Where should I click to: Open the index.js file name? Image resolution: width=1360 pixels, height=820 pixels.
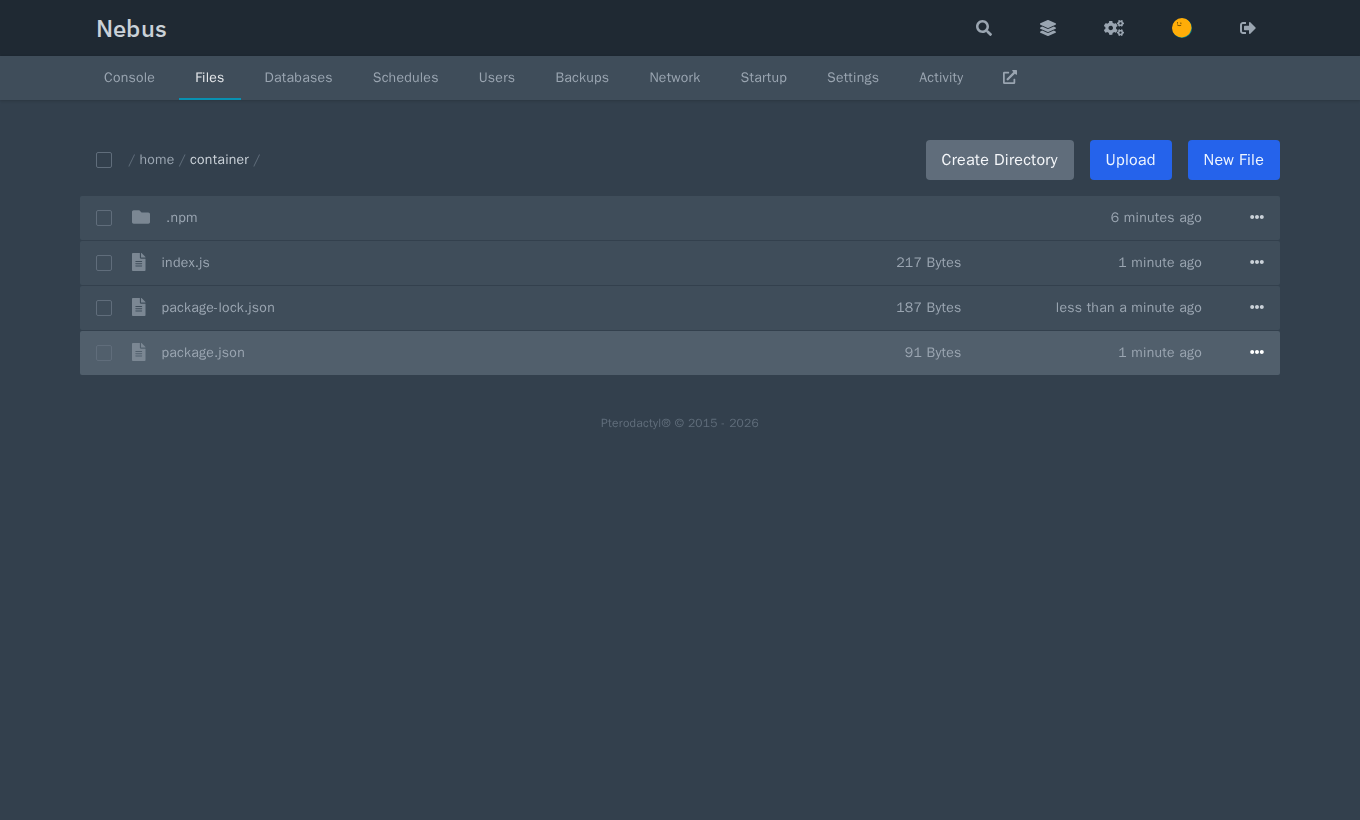[x=186, y=263]
